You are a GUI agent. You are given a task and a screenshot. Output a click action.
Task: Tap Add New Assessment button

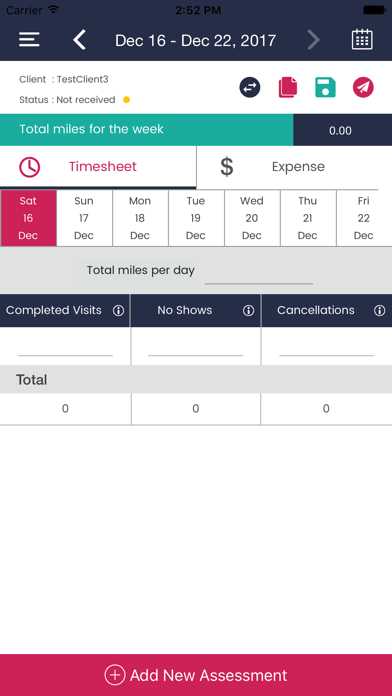point(196,675)
